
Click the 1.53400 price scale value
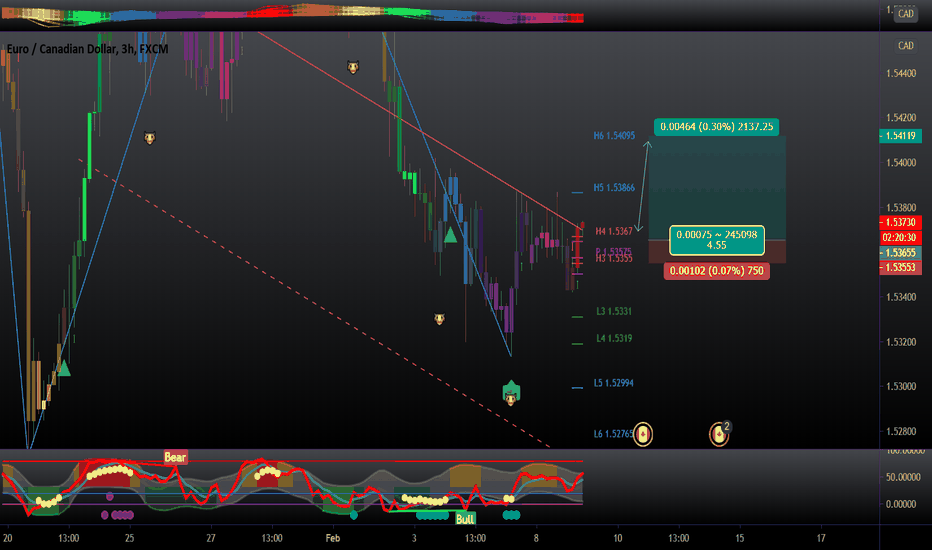[901, 297]
